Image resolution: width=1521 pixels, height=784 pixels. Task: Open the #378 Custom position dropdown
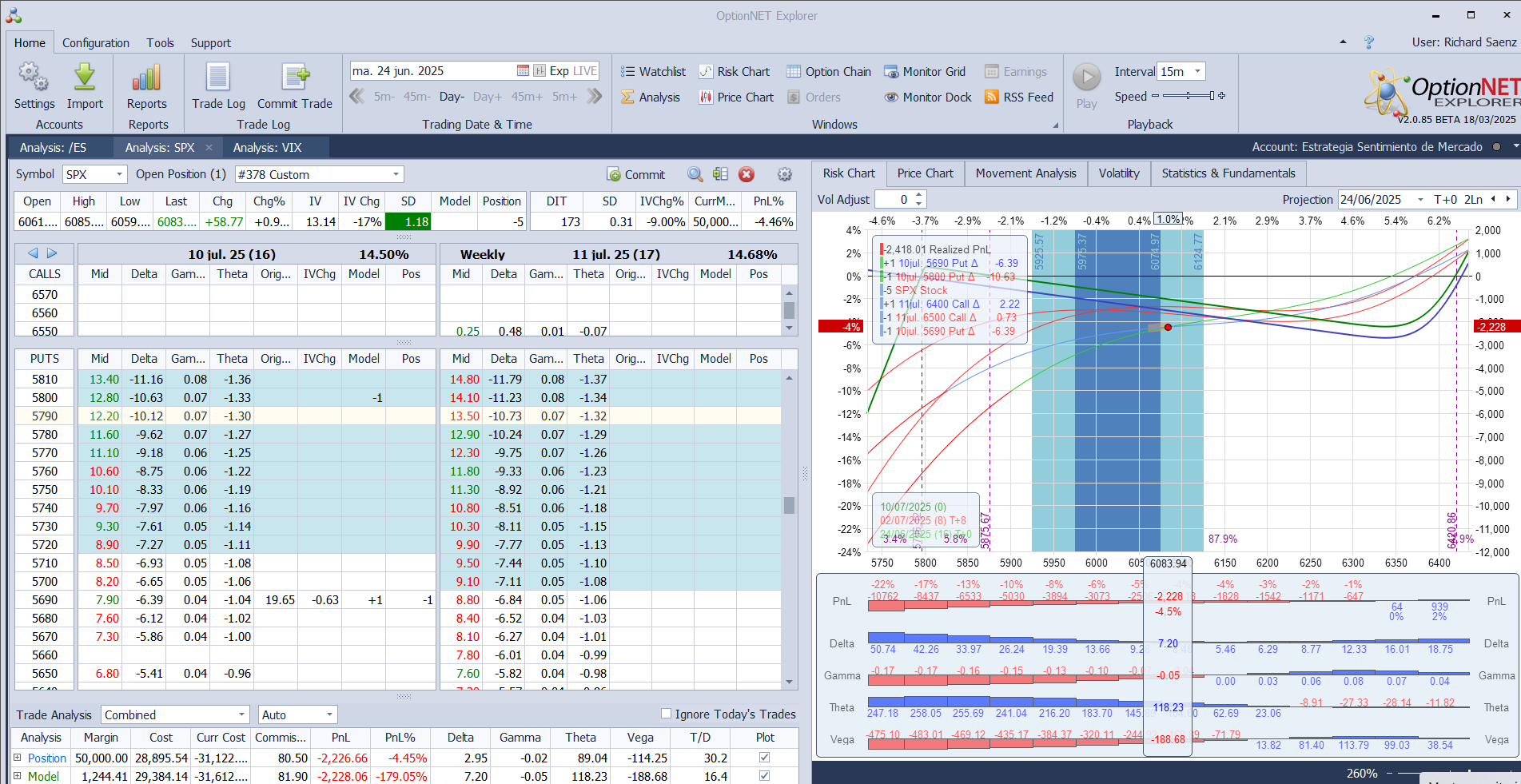[x=396, y=174]
